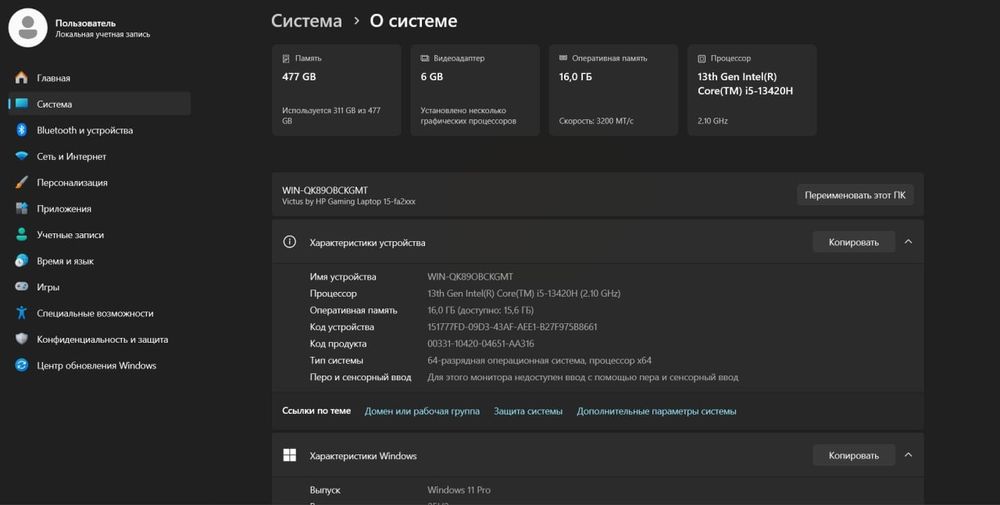Screen dimensions: 1000x505
Task: Click the 16,0 ГБ (доступно: 15,6 ГБ) value
Action: [x=480, y=311]
